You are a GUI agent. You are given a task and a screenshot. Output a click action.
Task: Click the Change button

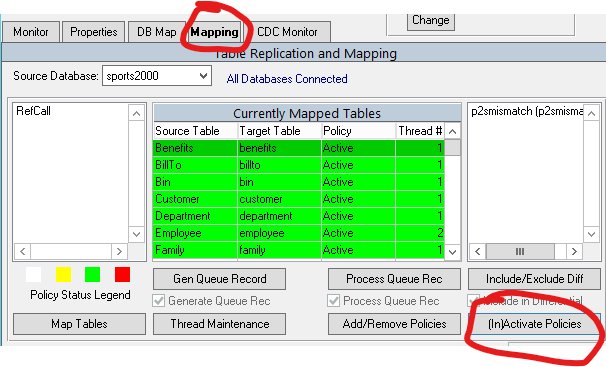coord(431,20)
